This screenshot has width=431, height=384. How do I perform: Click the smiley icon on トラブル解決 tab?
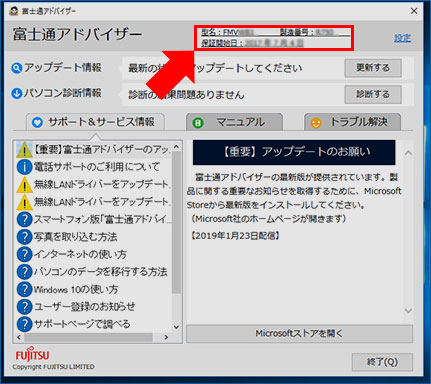316,123
